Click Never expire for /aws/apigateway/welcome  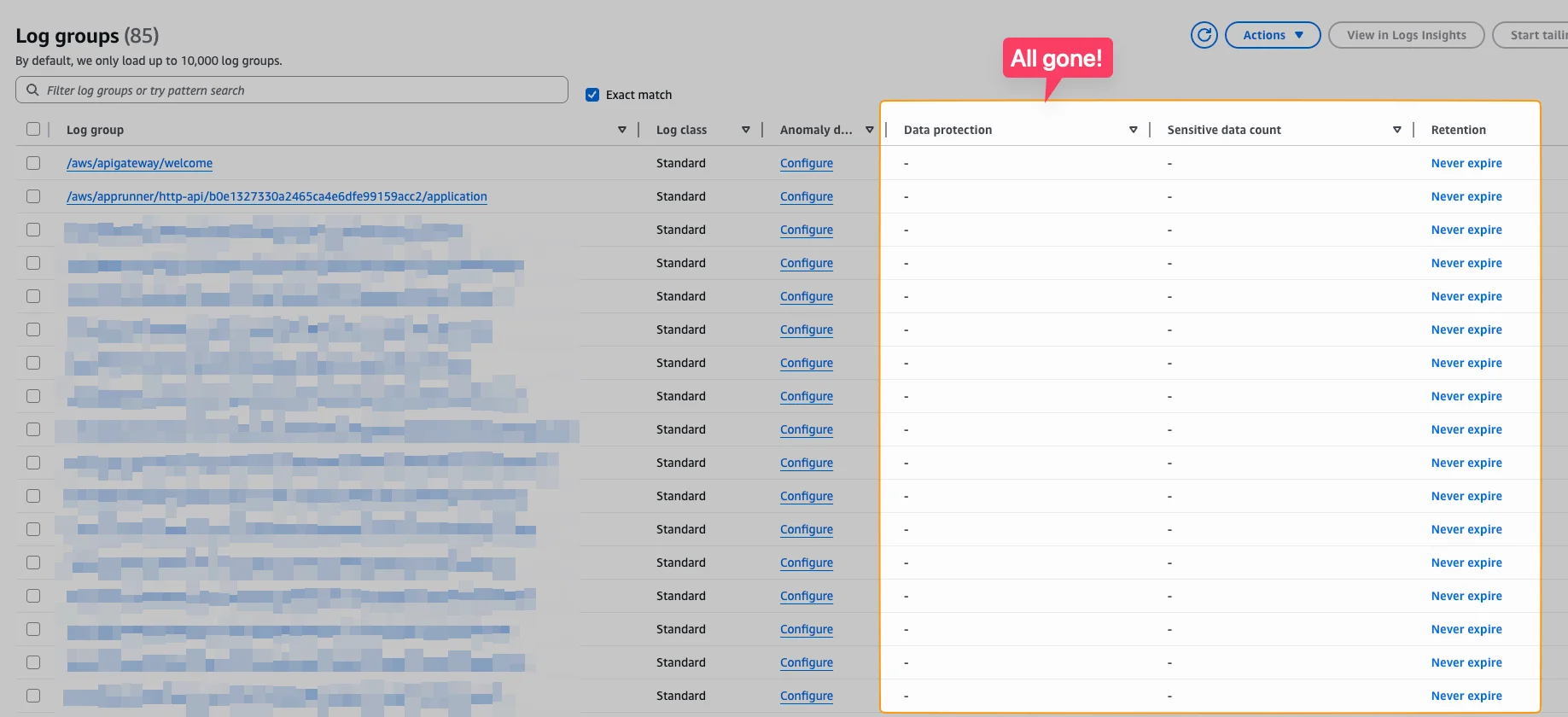click(1466, 163)
